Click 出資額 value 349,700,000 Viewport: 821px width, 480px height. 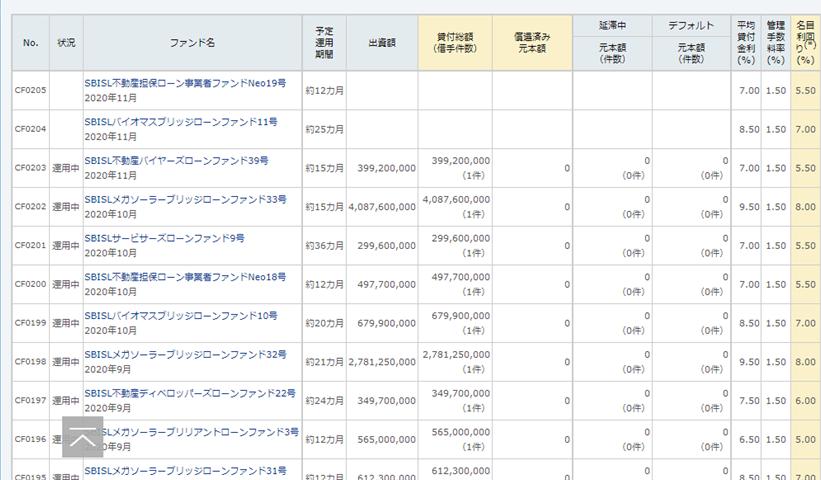click(387, 400)
